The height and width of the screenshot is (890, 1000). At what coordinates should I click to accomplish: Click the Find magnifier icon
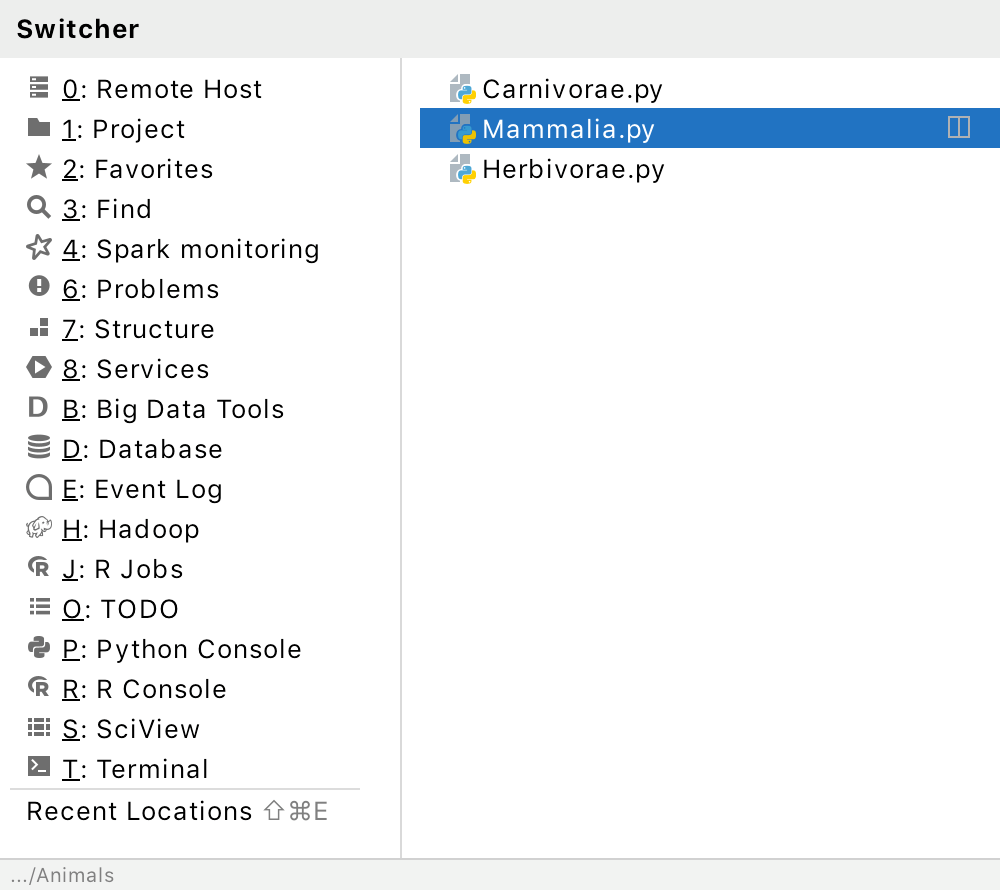click(39, 208)
